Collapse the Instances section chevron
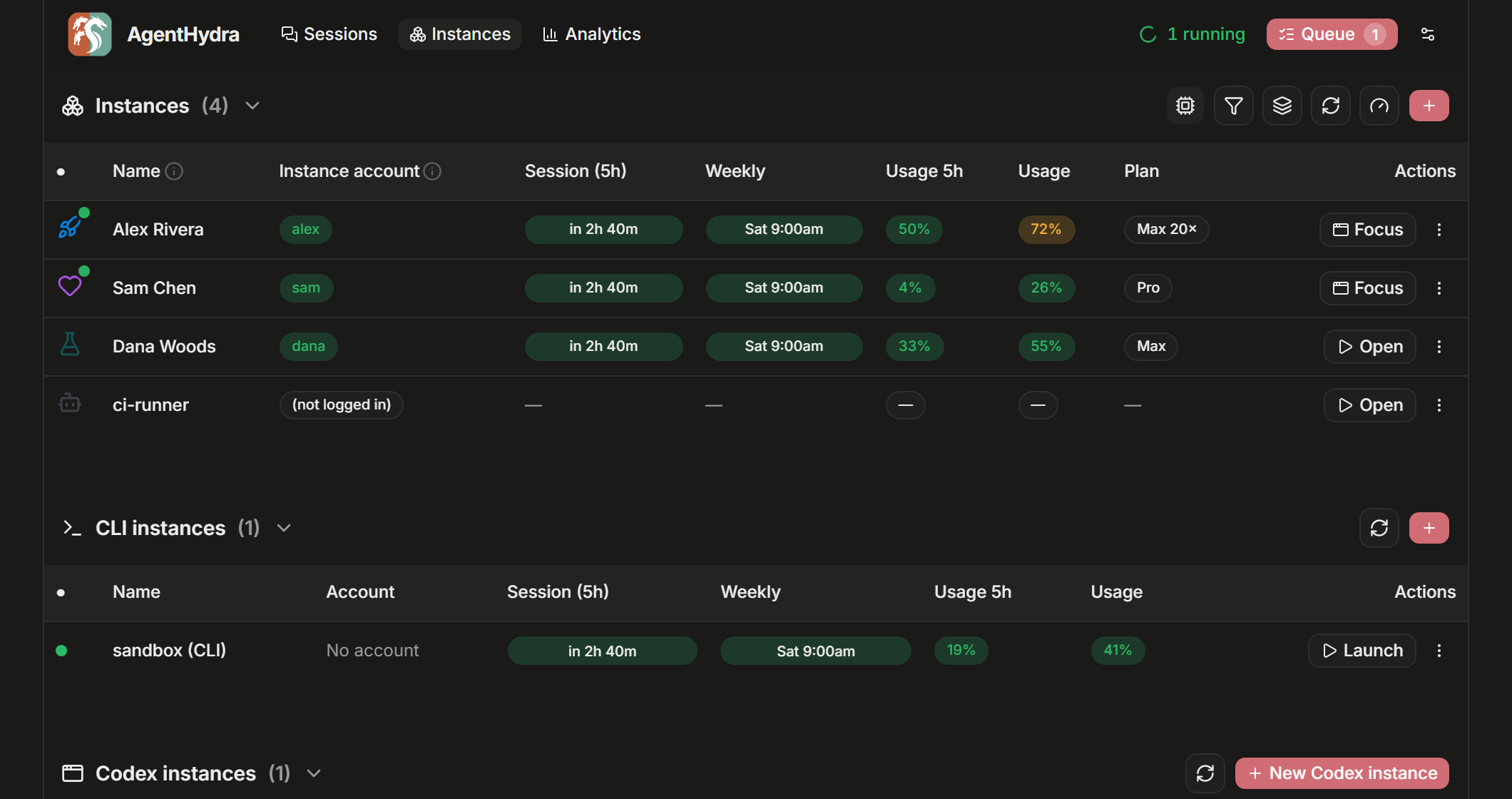 [x=252, y=106]
